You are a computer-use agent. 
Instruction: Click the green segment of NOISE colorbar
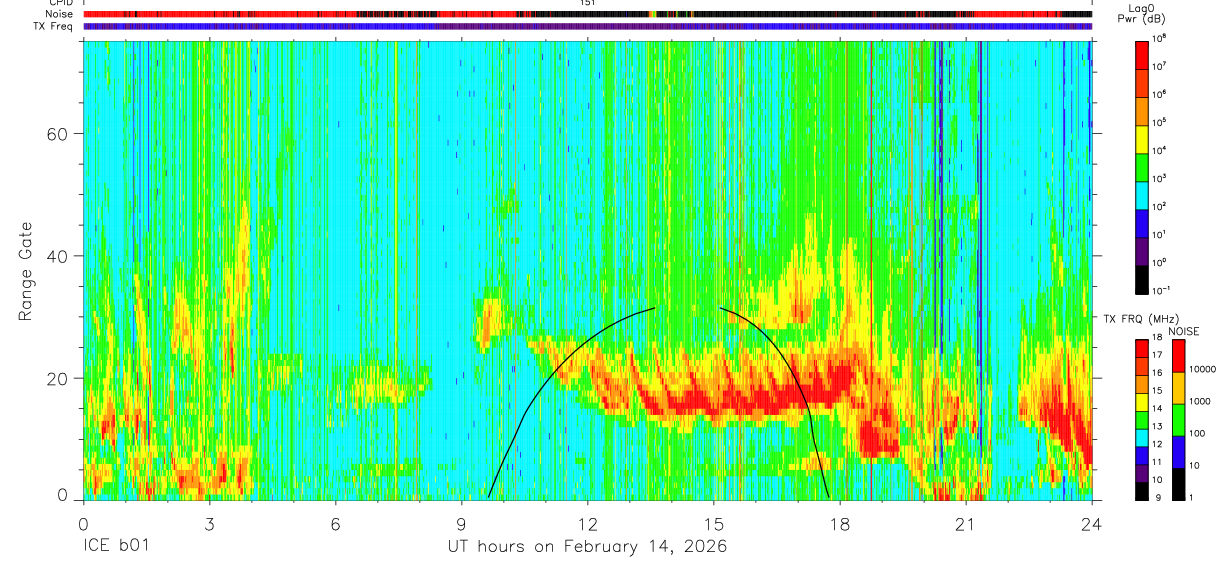pyautogui.click(x=1180, y=420)
